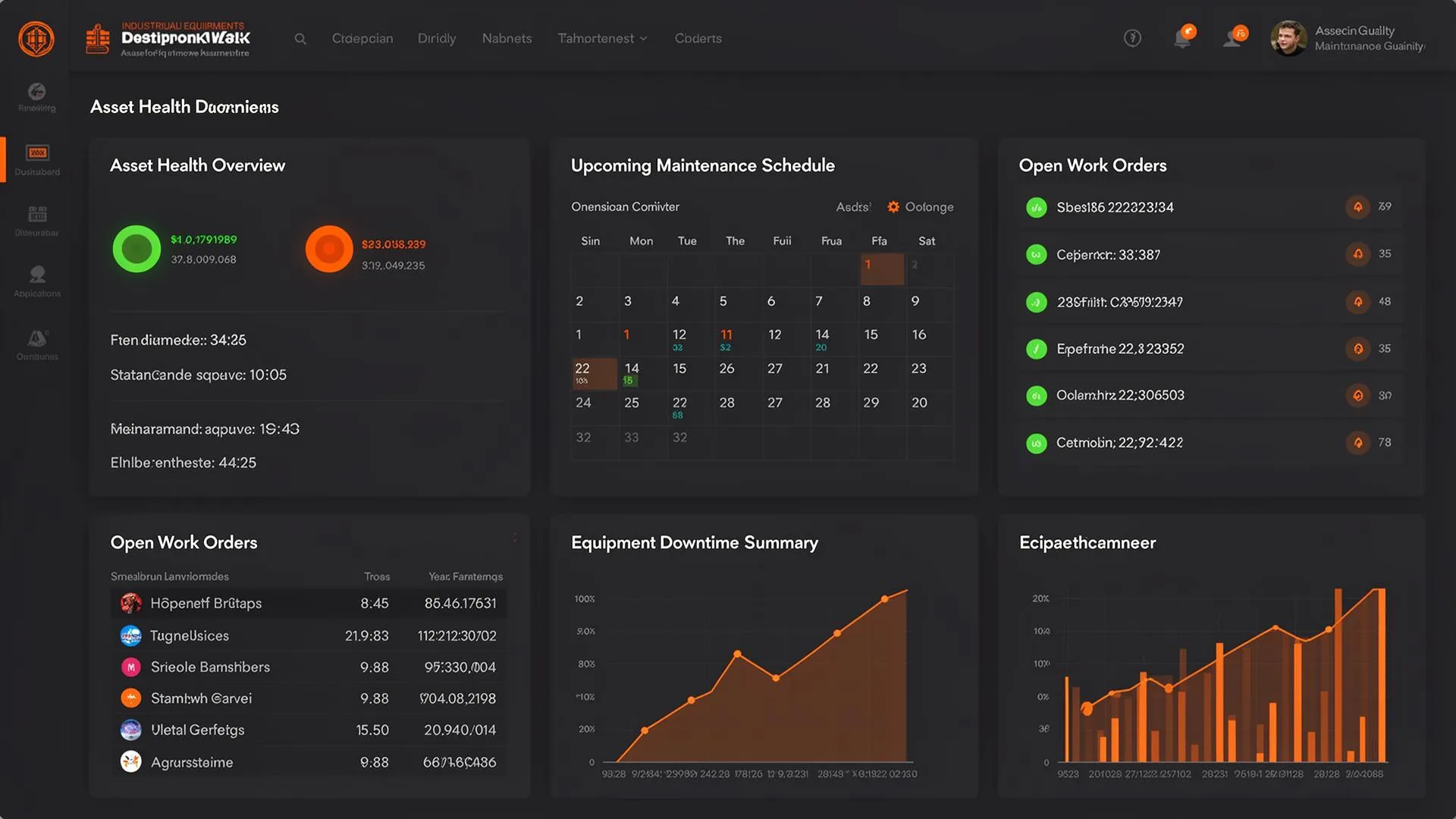Click green status icon for Sbes186 order
Viewport: 1456px width, 819px height.
1036,207
